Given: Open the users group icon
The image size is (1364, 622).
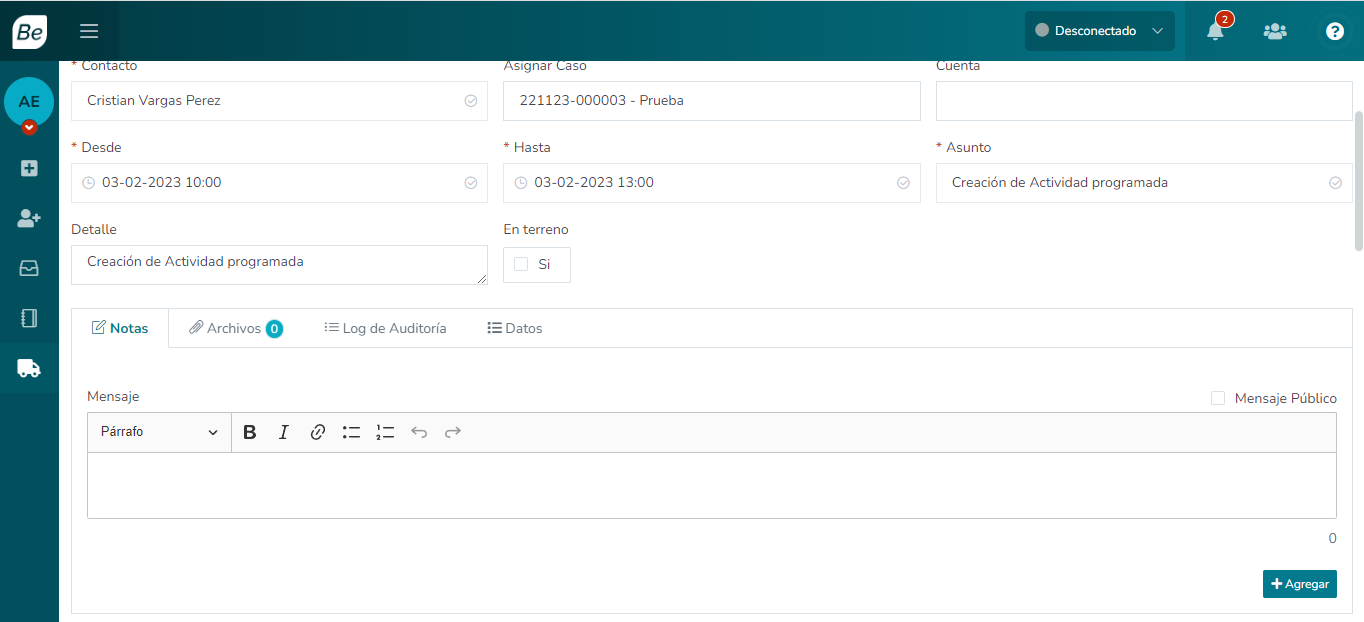Looking at the screenshot, I should (1275, 31).
